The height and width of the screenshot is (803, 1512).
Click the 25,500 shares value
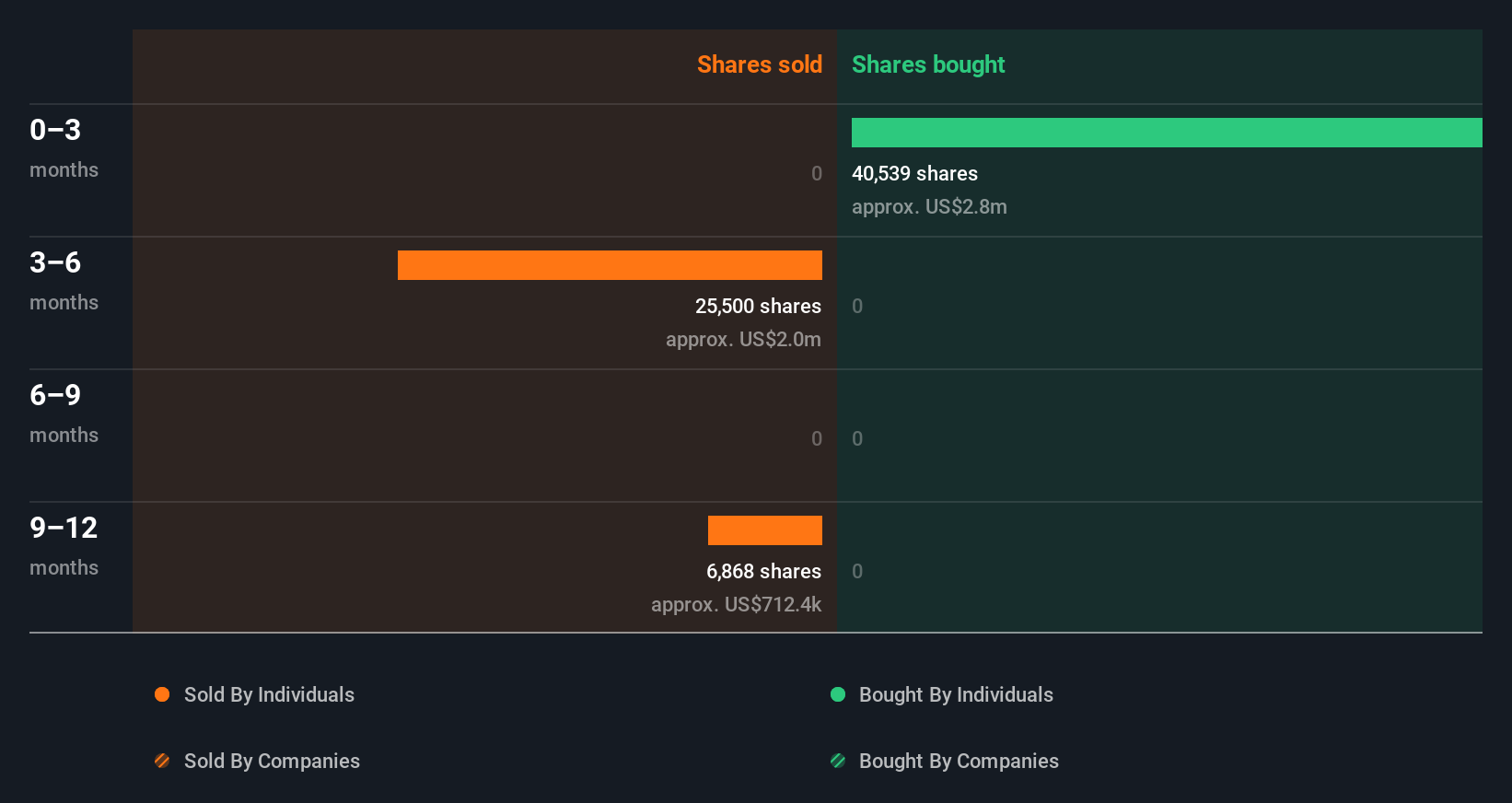[x=758, y=306]
